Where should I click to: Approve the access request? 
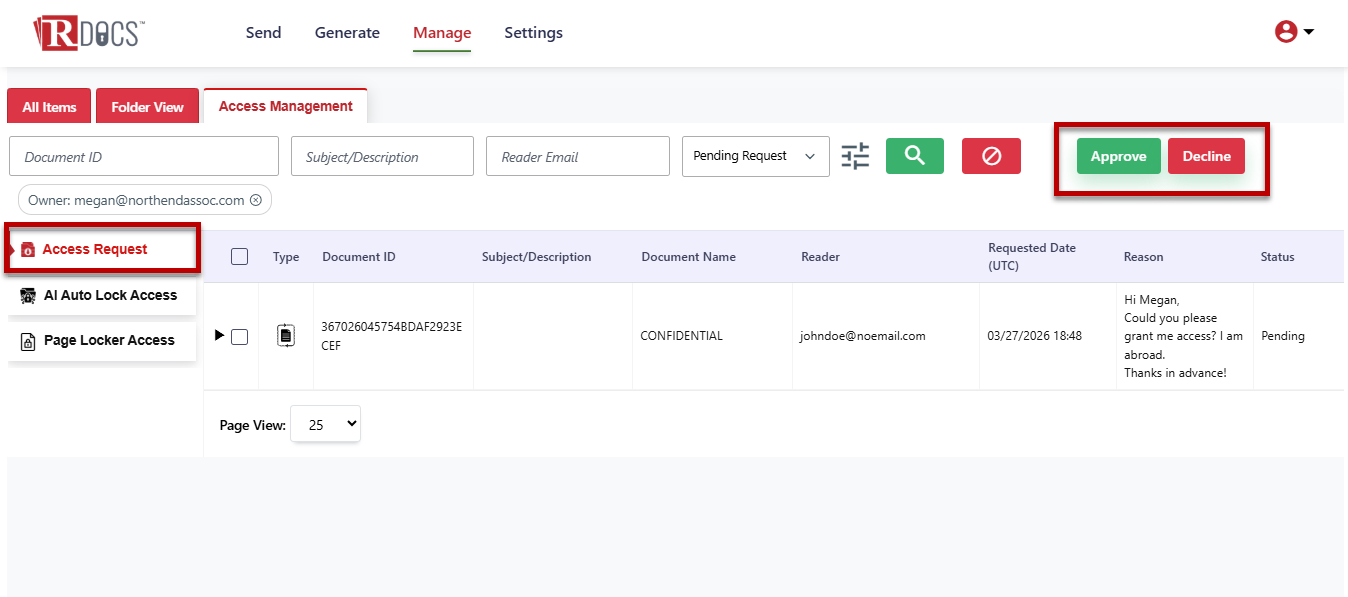pyautogui.click(x=1119, y=156)
